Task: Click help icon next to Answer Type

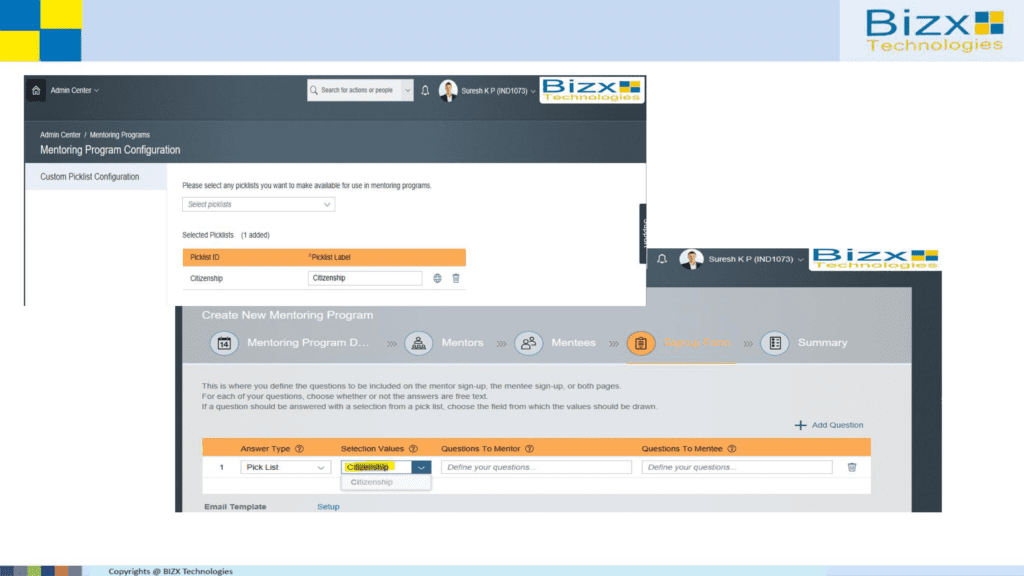Action: [x=299, y=449]
